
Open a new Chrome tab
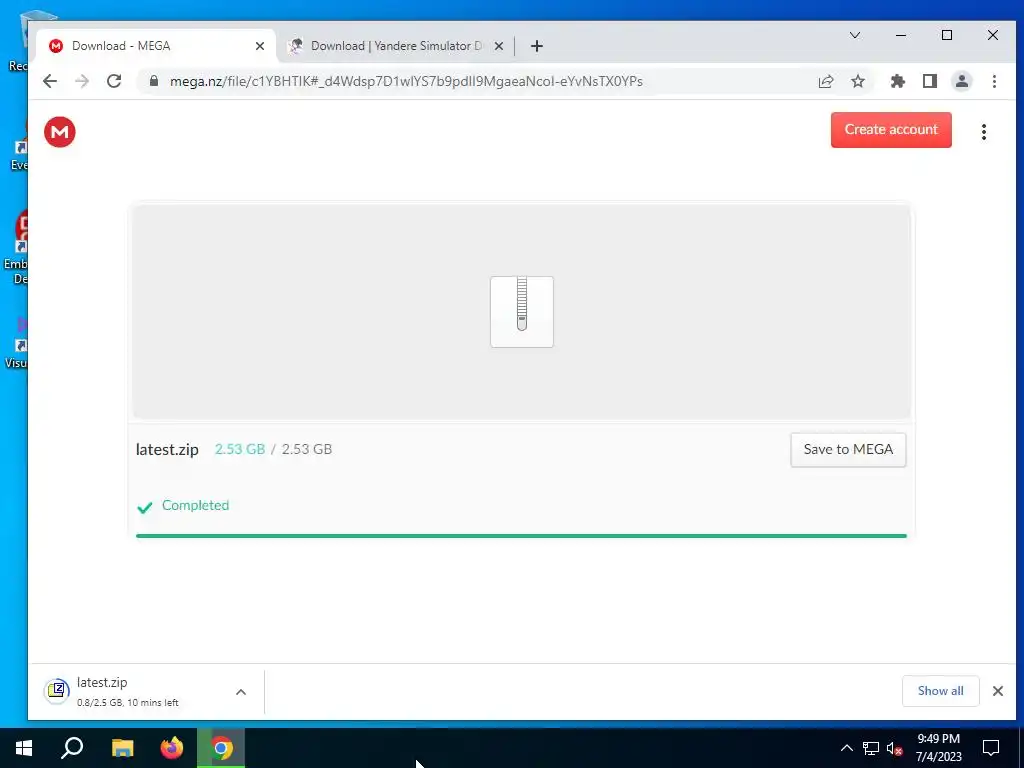pyautogui.click(x=536, y=46)
